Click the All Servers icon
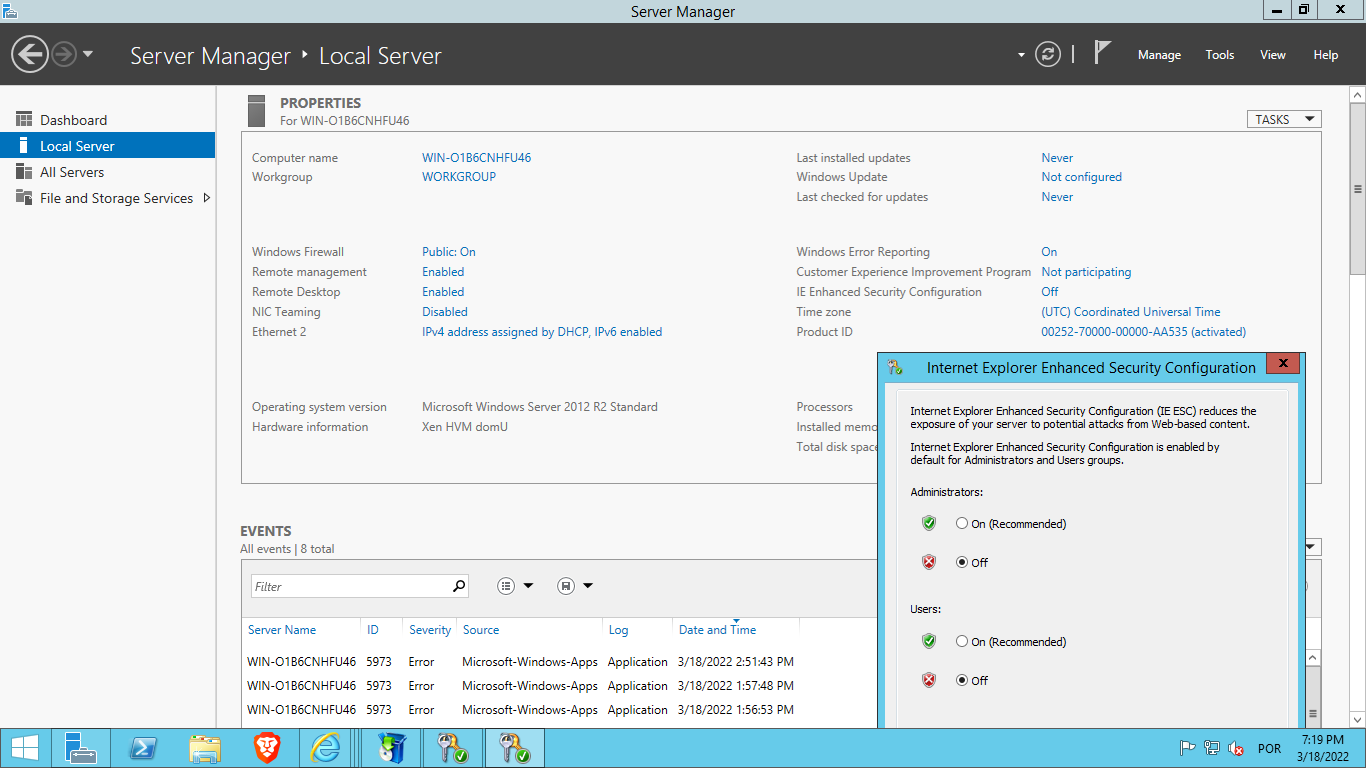 point(24,172)
